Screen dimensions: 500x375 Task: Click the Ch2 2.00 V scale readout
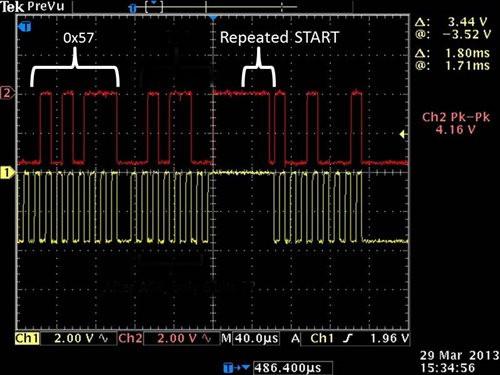177,338
